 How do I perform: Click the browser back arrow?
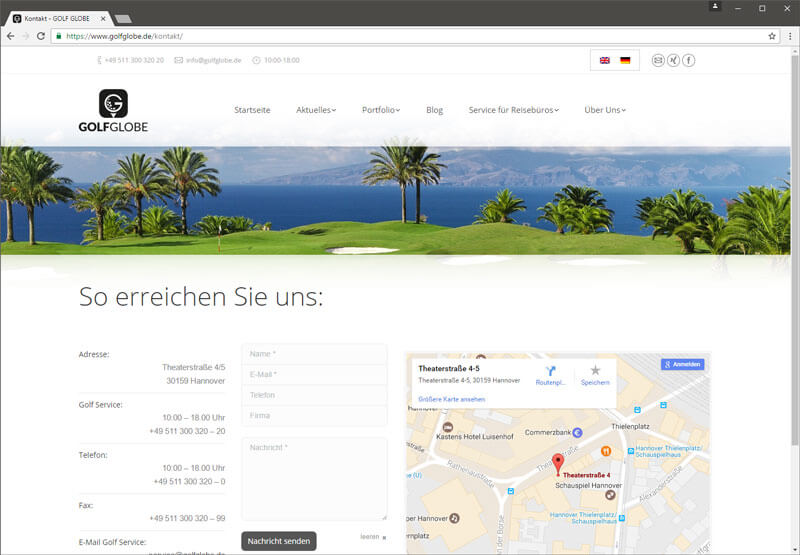point(10,36)
